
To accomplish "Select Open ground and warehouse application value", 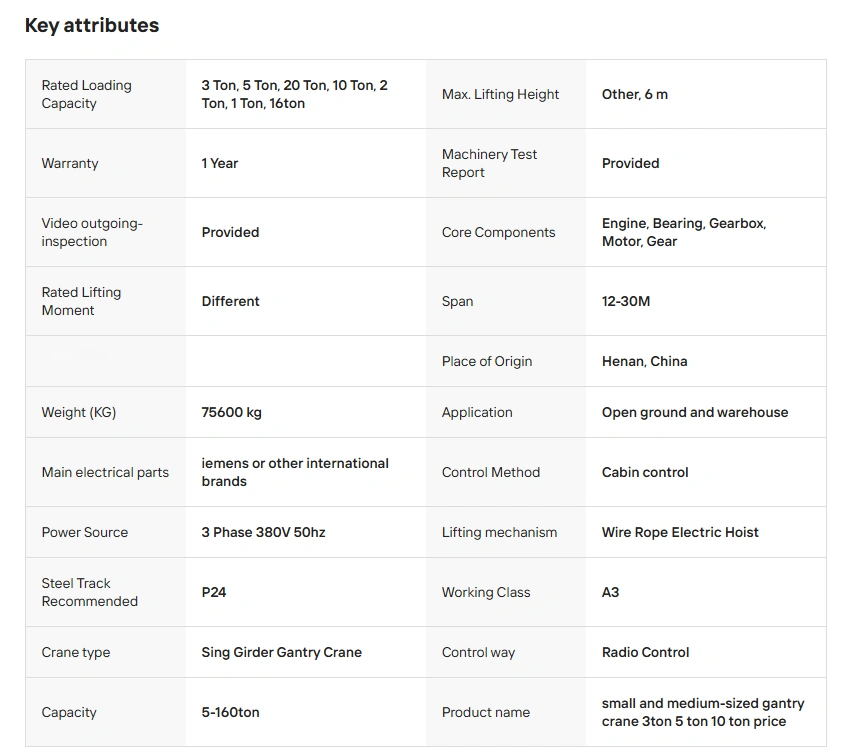I will (695, 412).
